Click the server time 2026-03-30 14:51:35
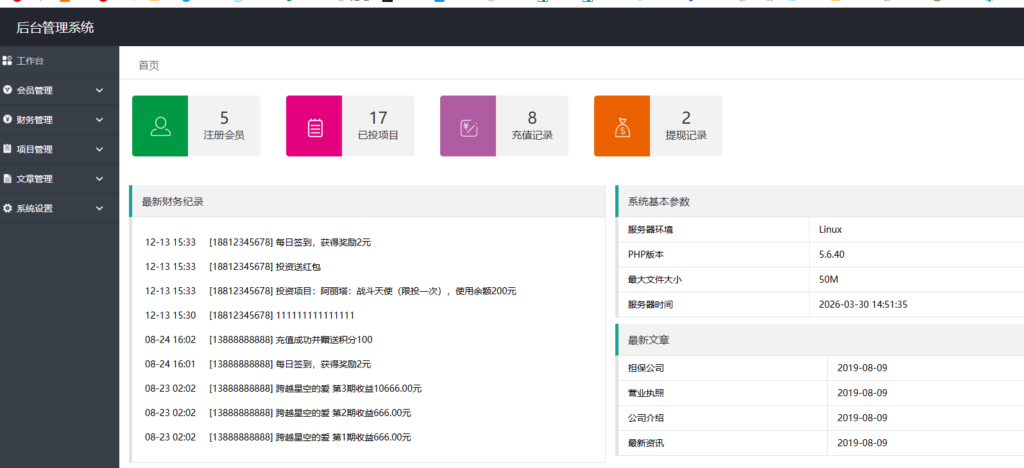The image size is (1024, 468). [x=863, y=304]
